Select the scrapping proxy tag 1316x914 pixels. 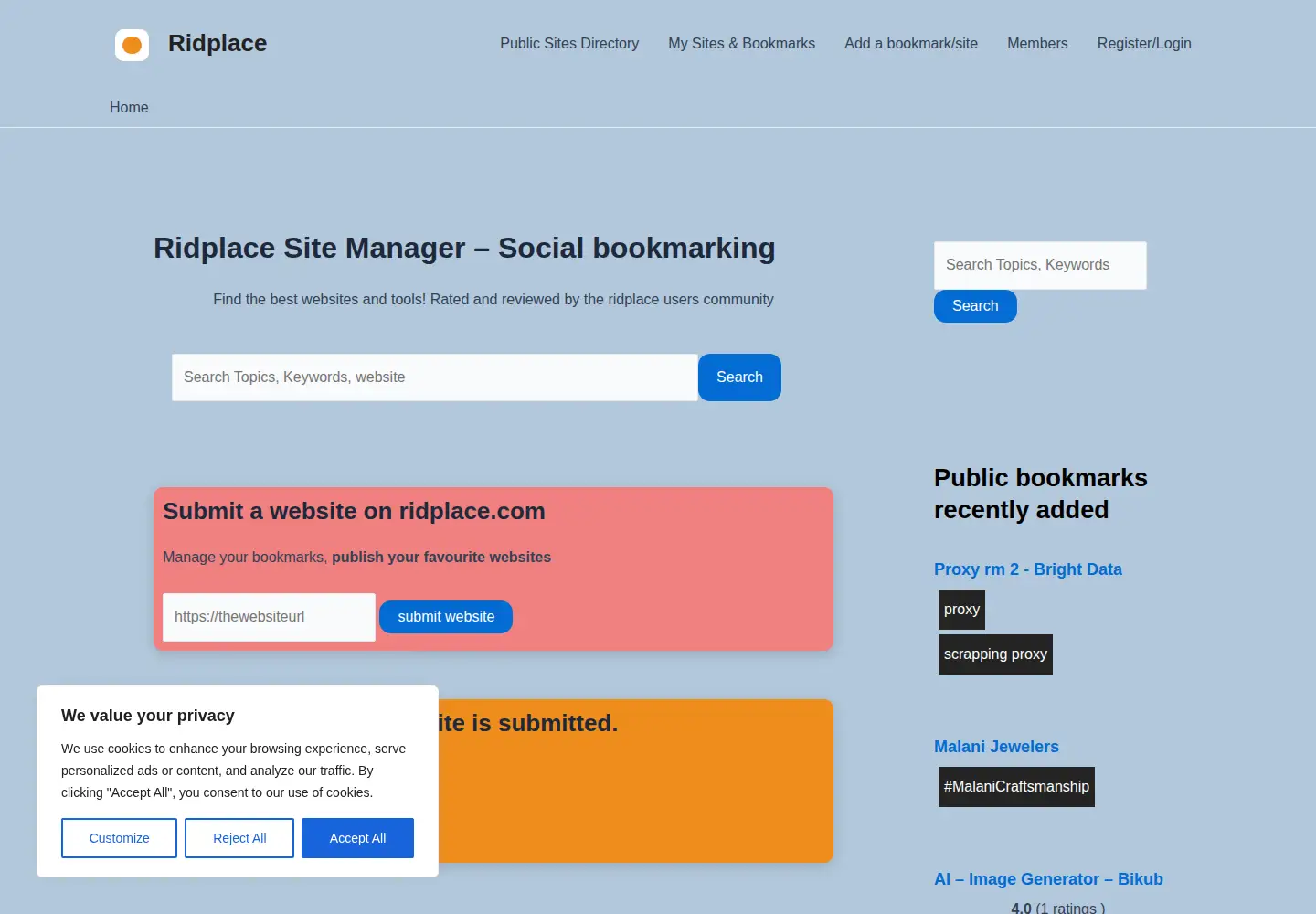(x=995, y=654)
